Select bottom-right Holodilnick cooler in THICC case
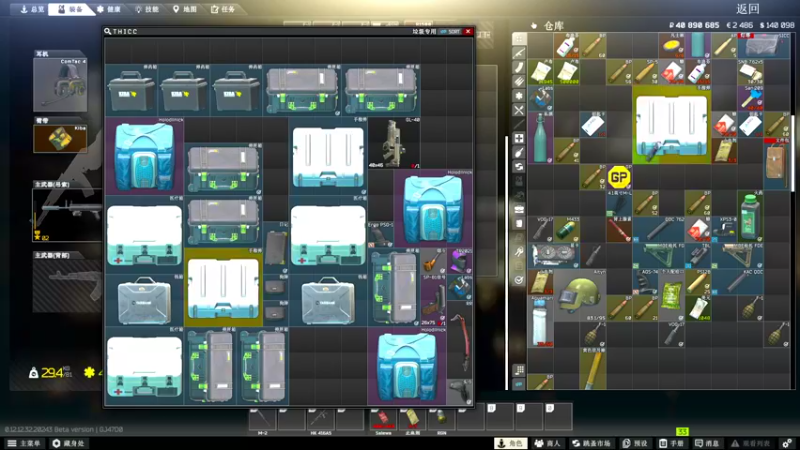 [x=407, y=367]
